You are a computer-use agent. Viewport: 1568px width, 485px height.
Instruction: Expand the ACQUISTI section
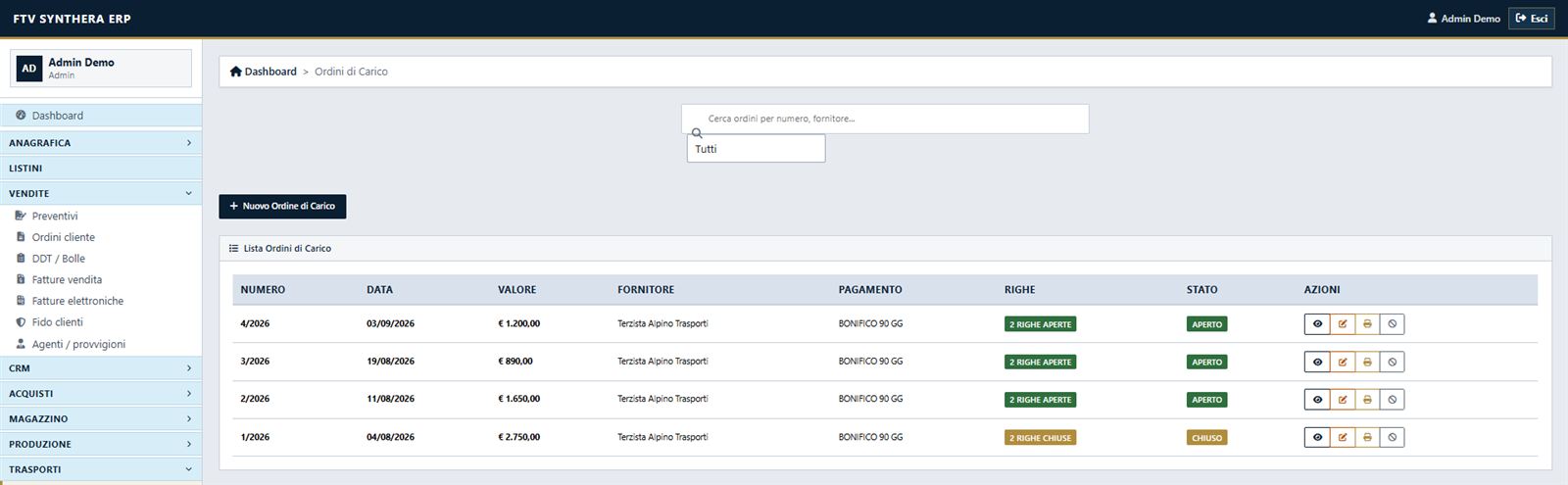tap(101, 394)
